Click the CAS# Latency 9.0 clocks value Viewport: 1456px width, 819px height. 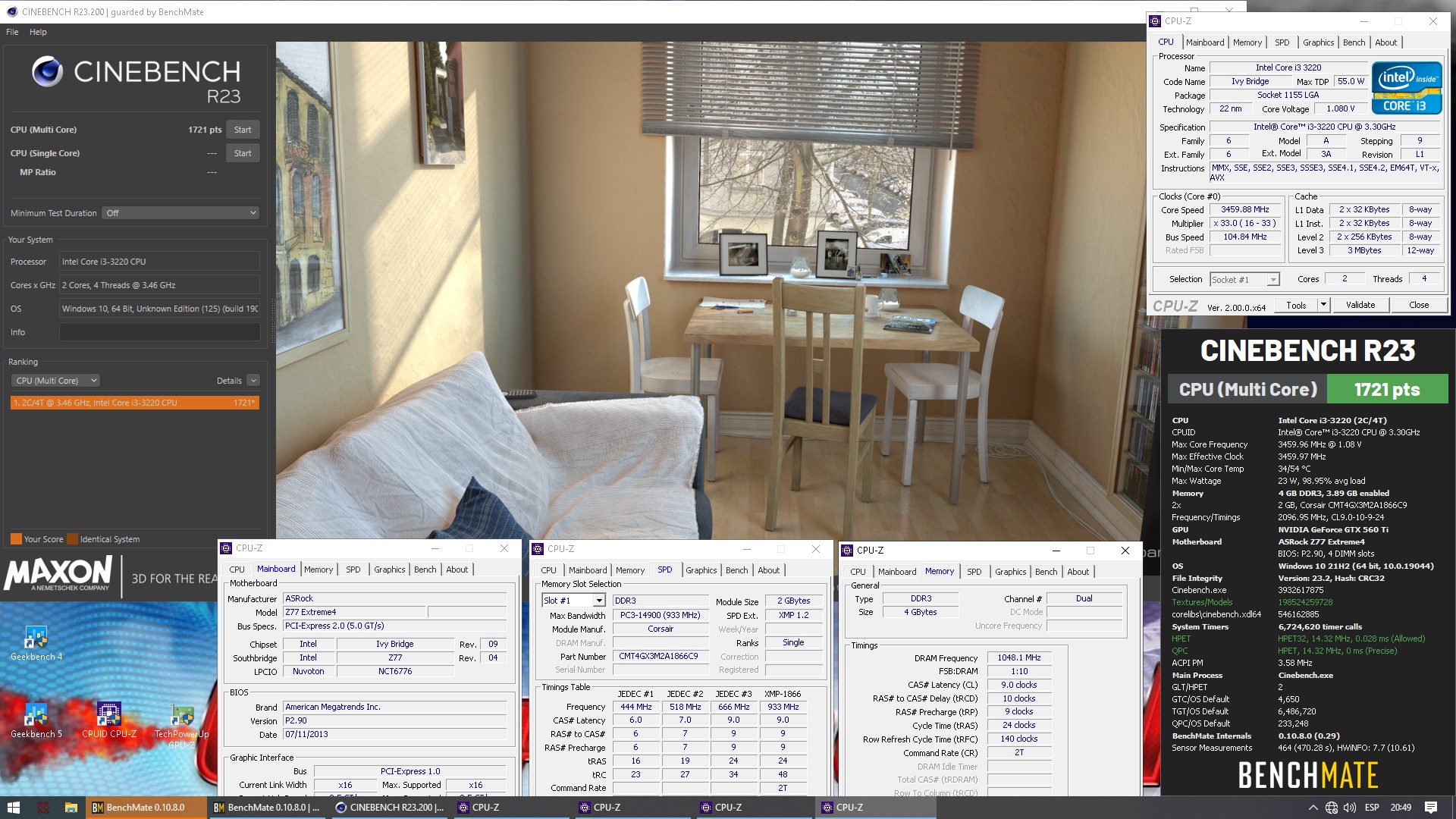tap(1019, 685)
